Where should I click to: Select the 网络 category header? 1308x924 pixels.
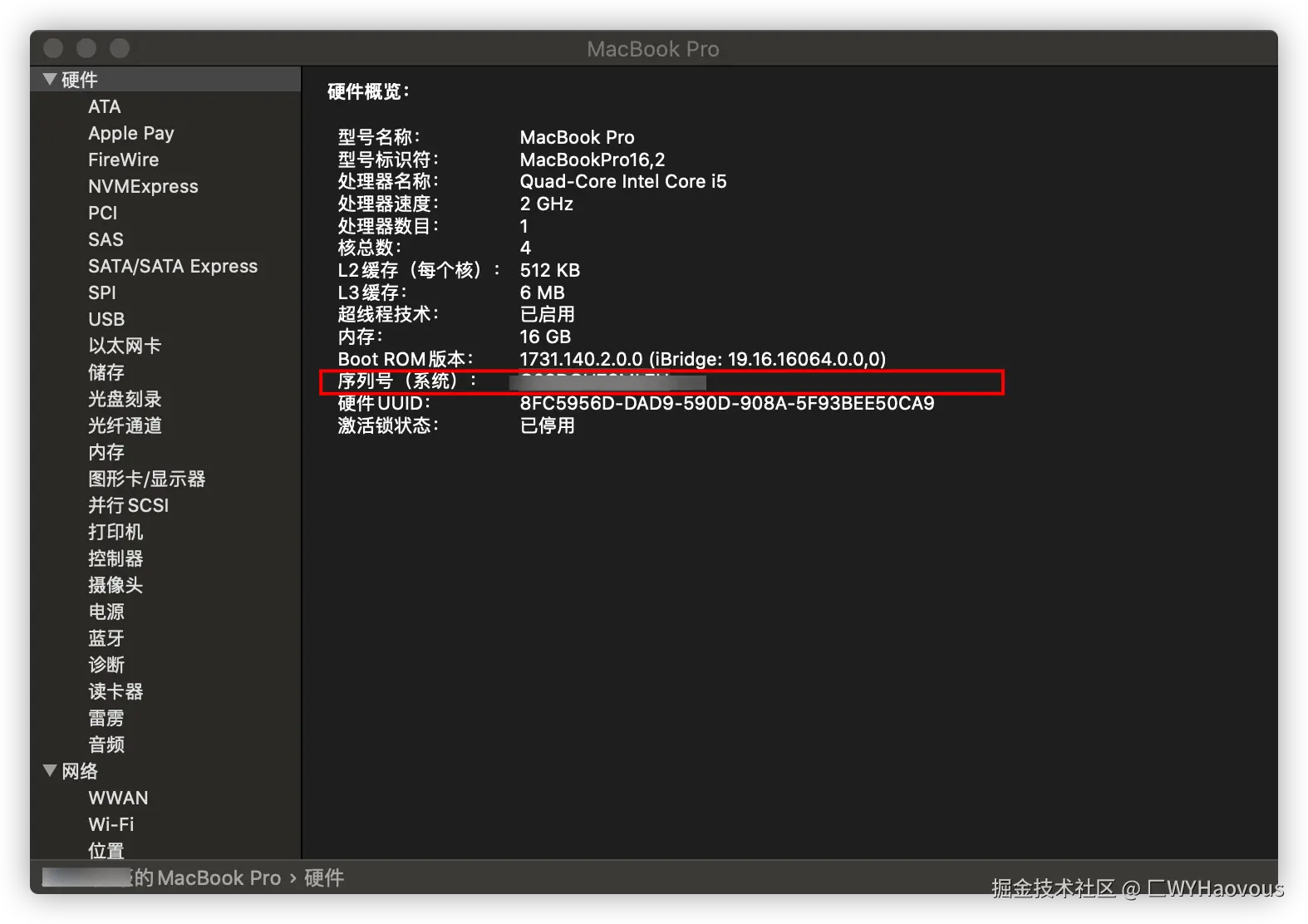click(80, 771)
